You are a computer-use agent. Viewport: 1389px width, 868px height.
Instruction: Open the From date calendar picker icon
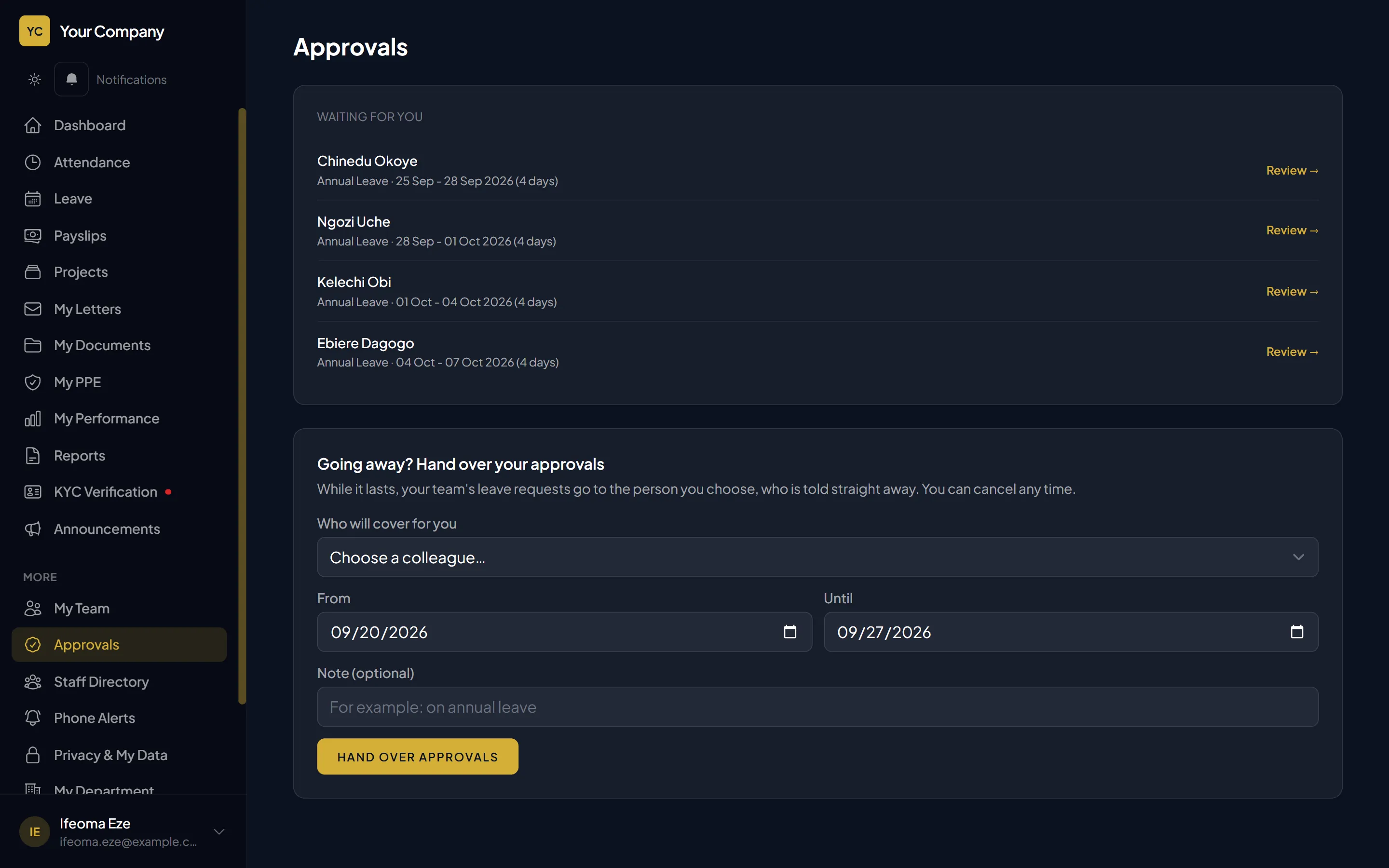[790, 632]
